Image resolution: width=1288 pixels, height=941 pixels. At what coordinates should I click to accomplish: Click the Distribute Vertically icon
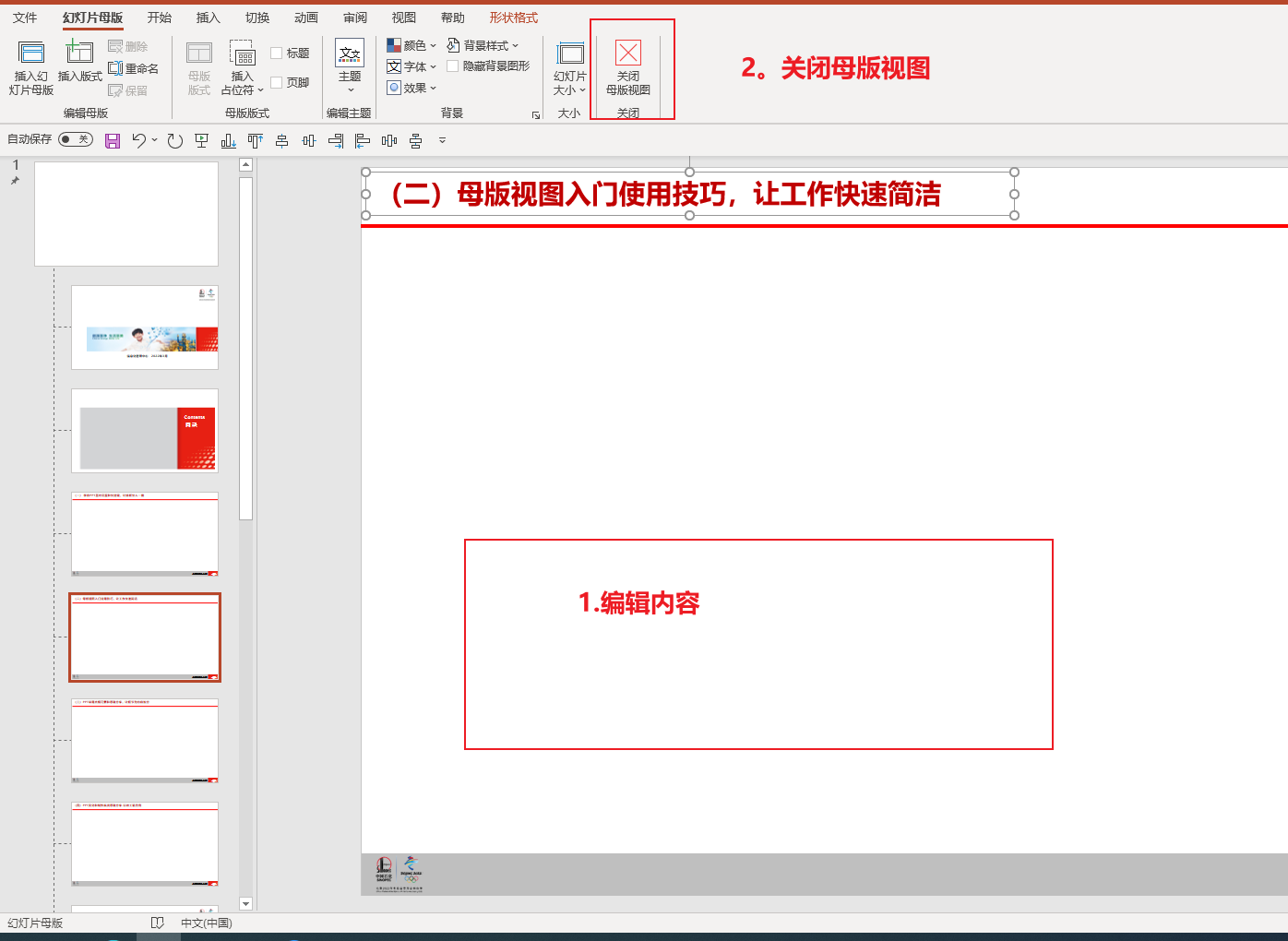coord(416,140)
